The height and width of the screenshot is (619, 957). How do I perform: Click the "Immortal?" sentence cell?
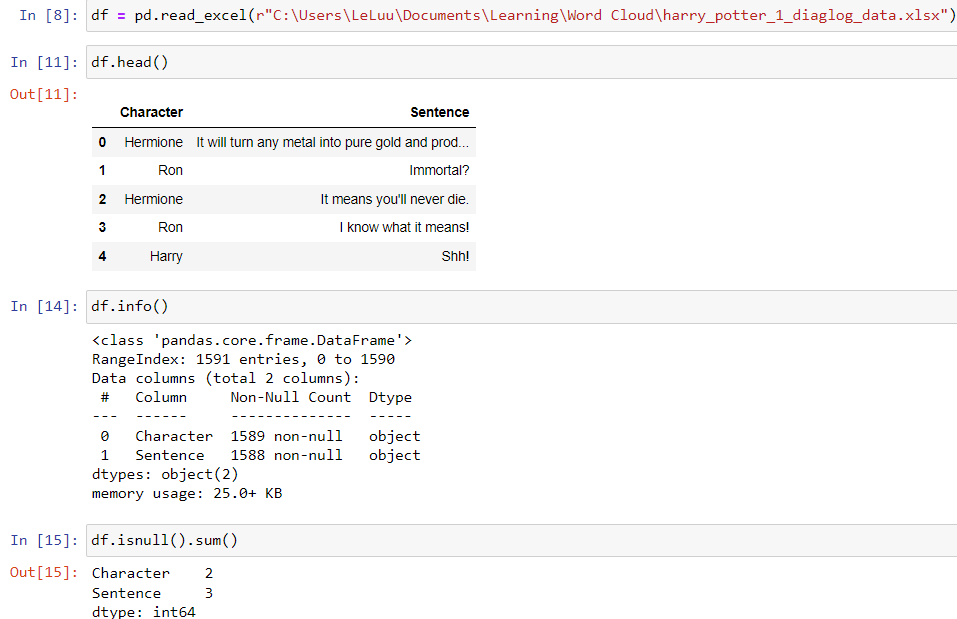439,170
